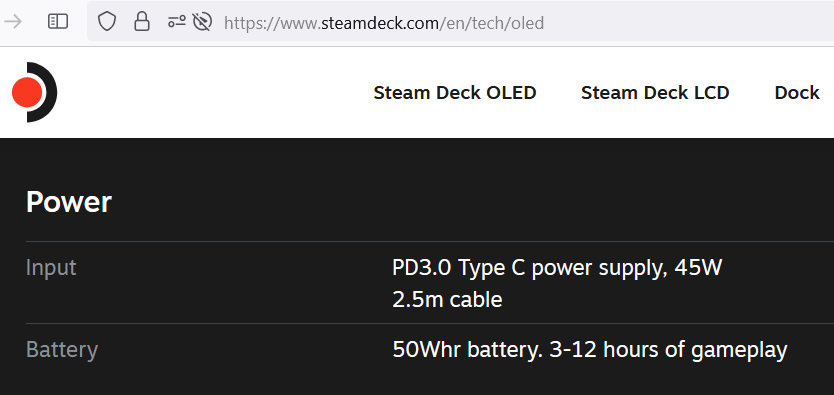Open the Steam Deck LCD page
Viewport: 834px width, 395px height.
point(655,93)
